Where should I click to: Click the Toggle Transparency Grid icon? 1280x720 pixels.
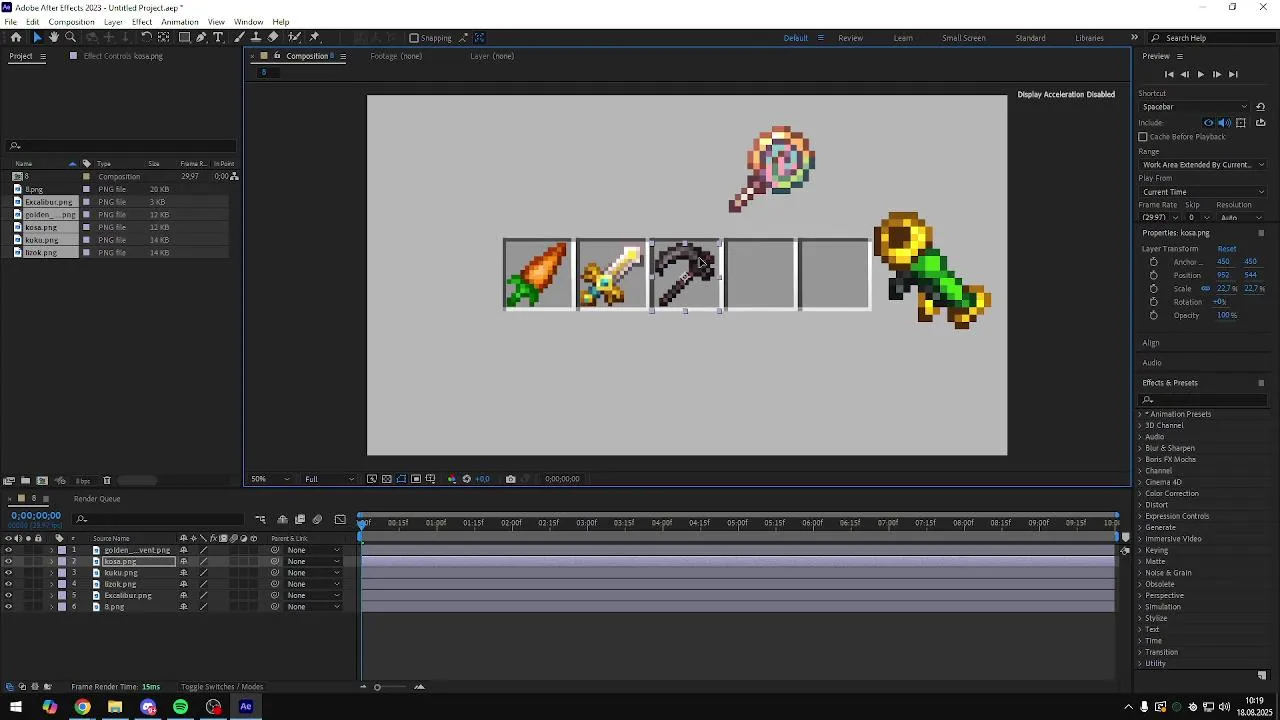coord(386,479)
